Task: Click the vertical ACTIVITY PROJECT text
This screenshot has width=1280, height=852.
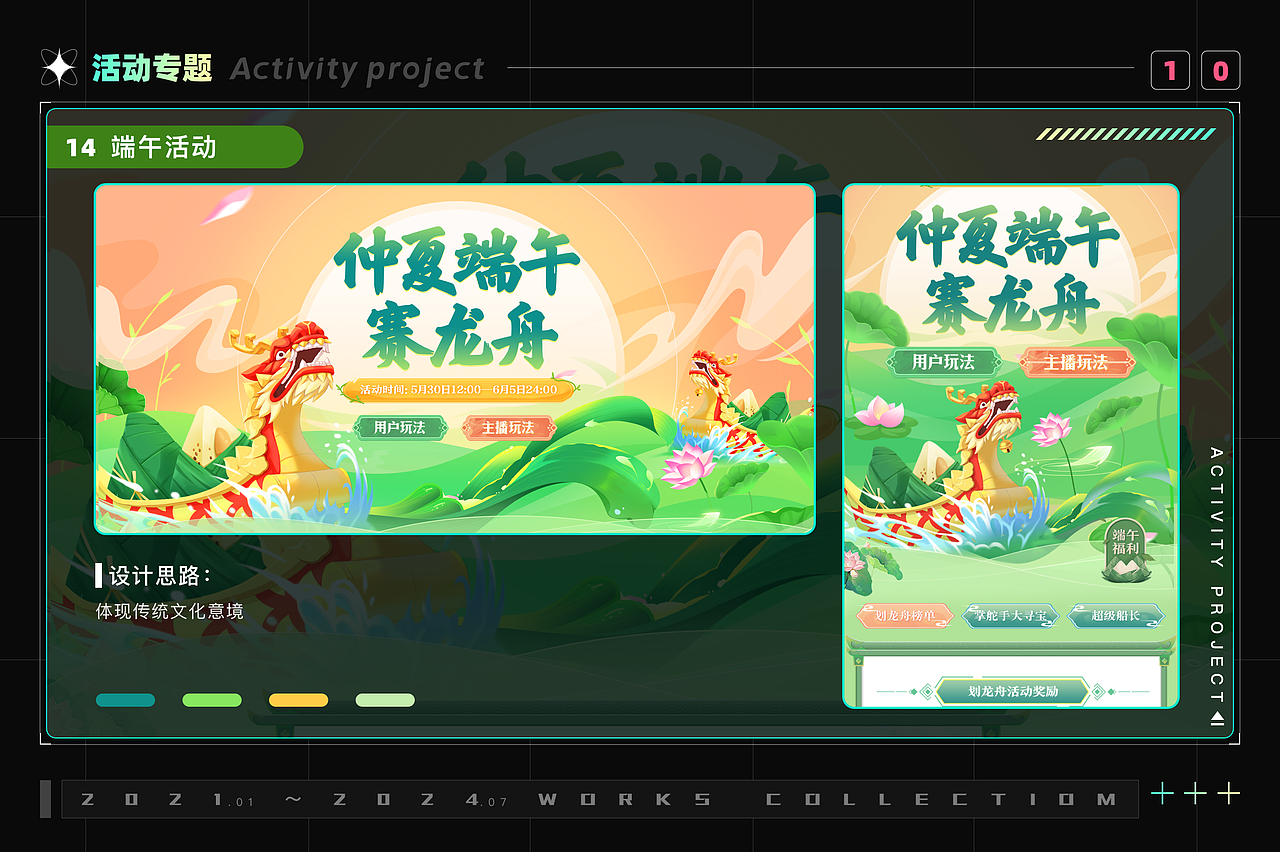Action: pos(1217,574)
